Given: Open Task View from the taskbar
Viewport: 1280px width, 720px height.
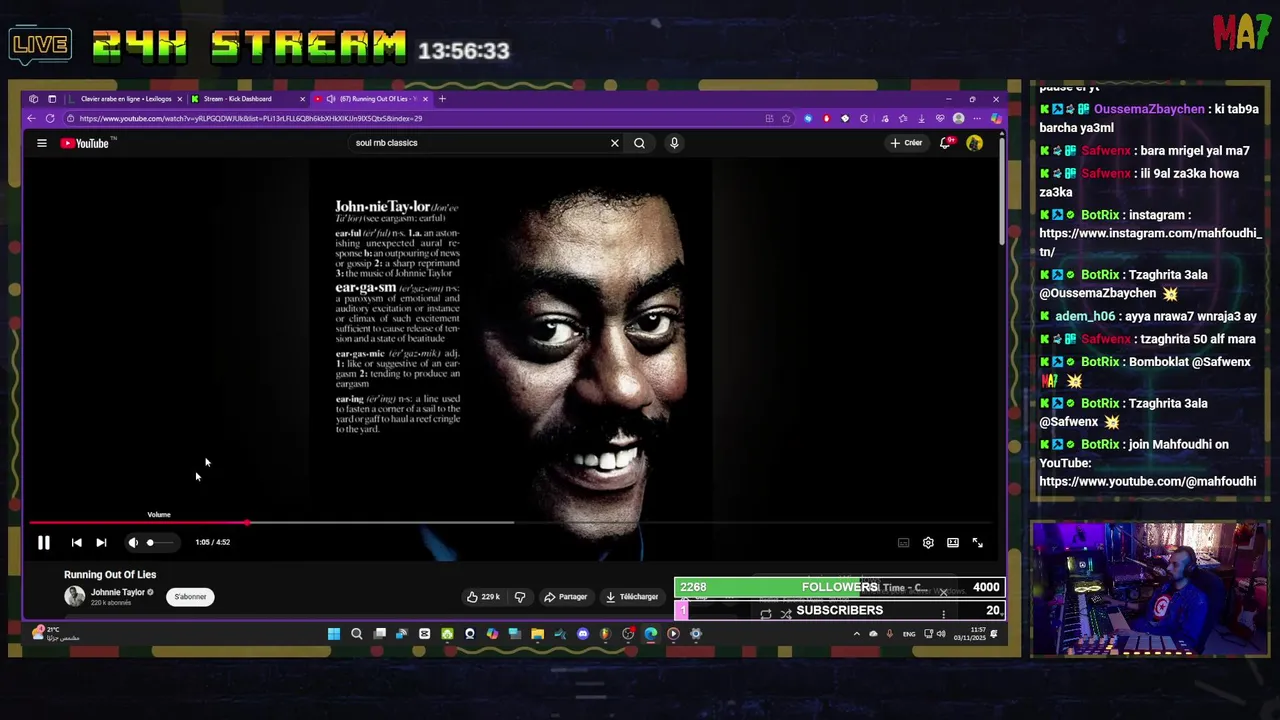Looking at the screenshot, I should click(x=379, y=633).
